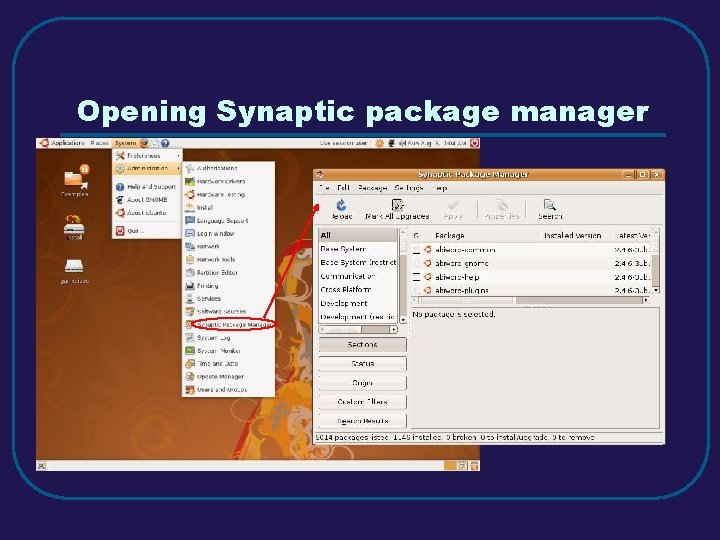The image size is (720, 540).
Task: Select Base System in the sections list
Action: [x=358, y=249]
